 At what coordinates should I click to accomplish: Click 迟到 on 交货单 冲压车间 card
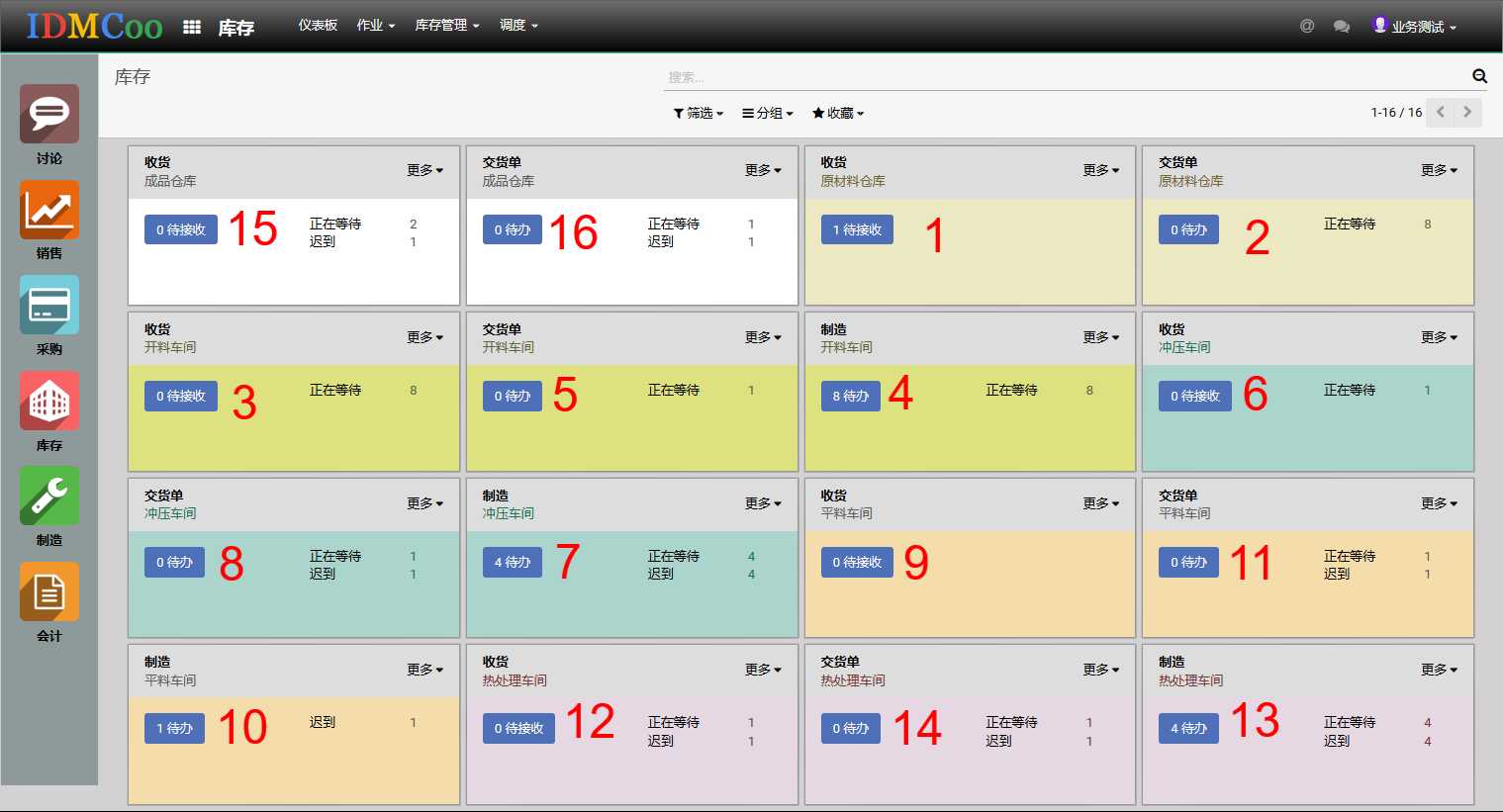323,574
